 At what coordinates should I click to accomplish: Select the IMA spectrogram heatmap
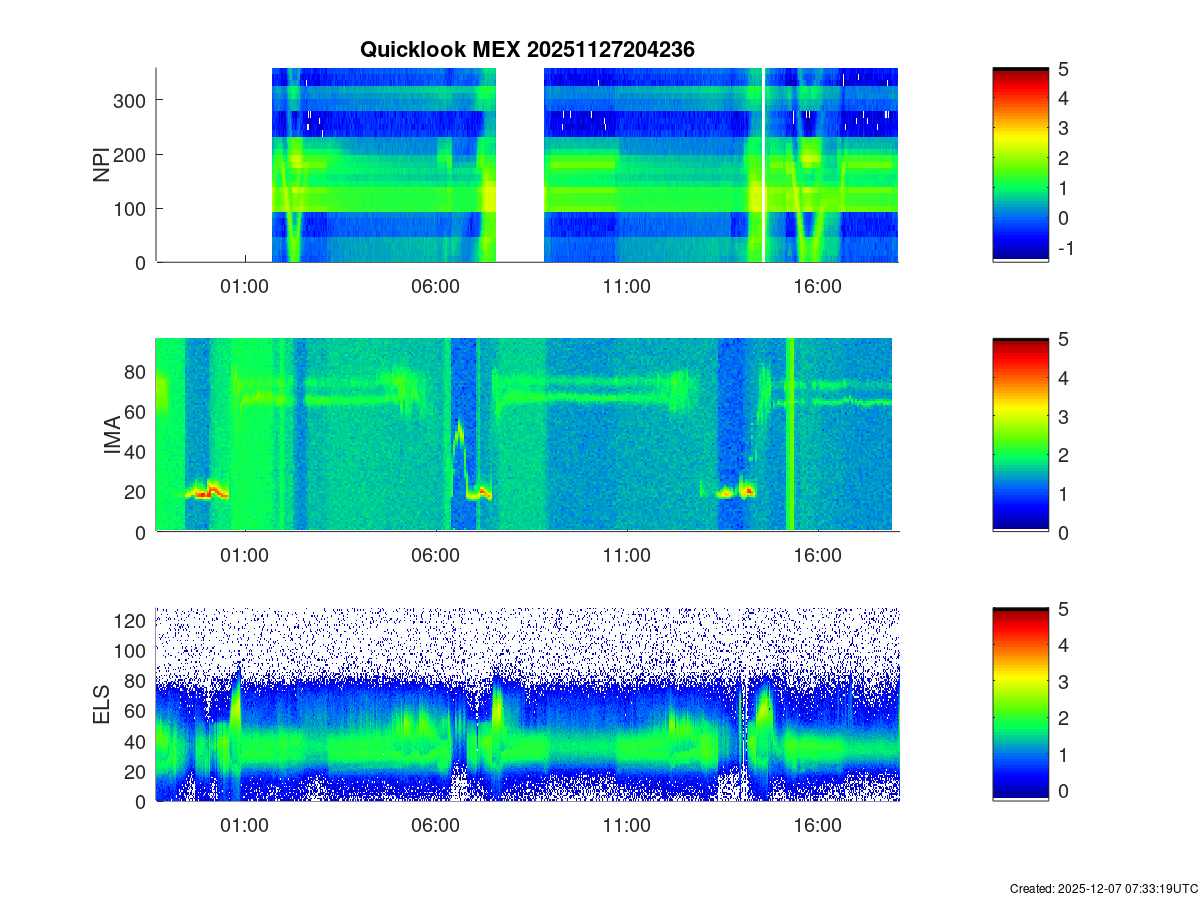click(524, 435)
